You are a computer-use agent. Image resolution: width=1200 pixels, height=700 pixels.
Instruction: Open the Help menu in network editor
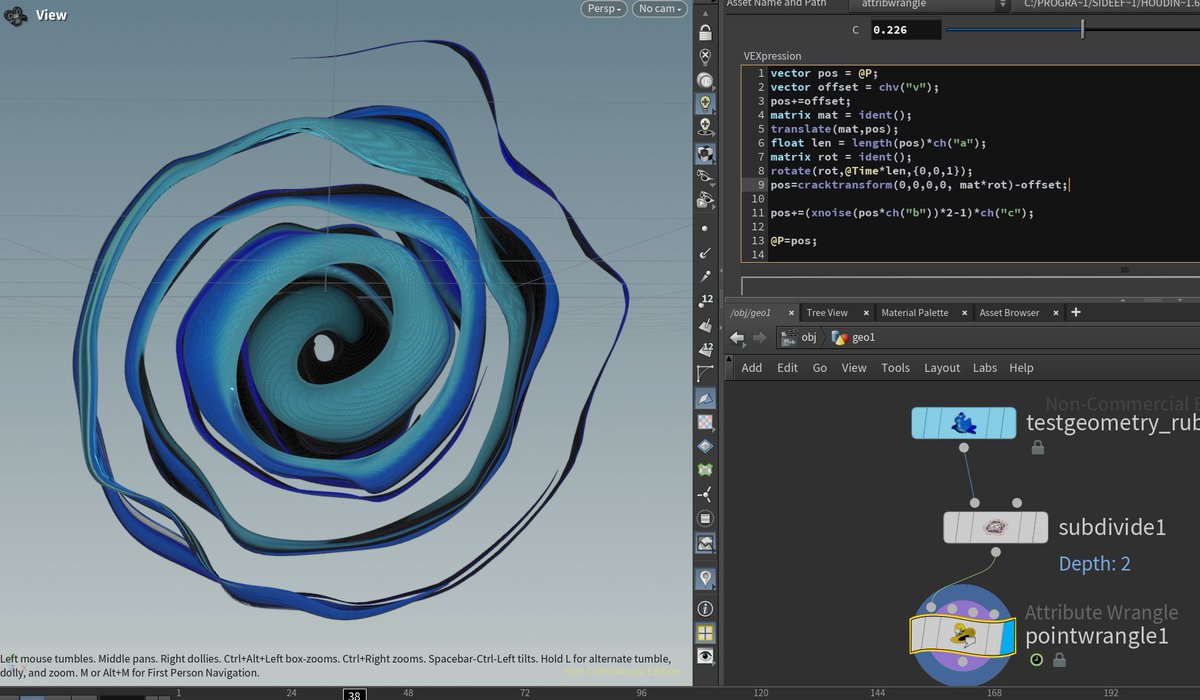[x=1021, y=368]
